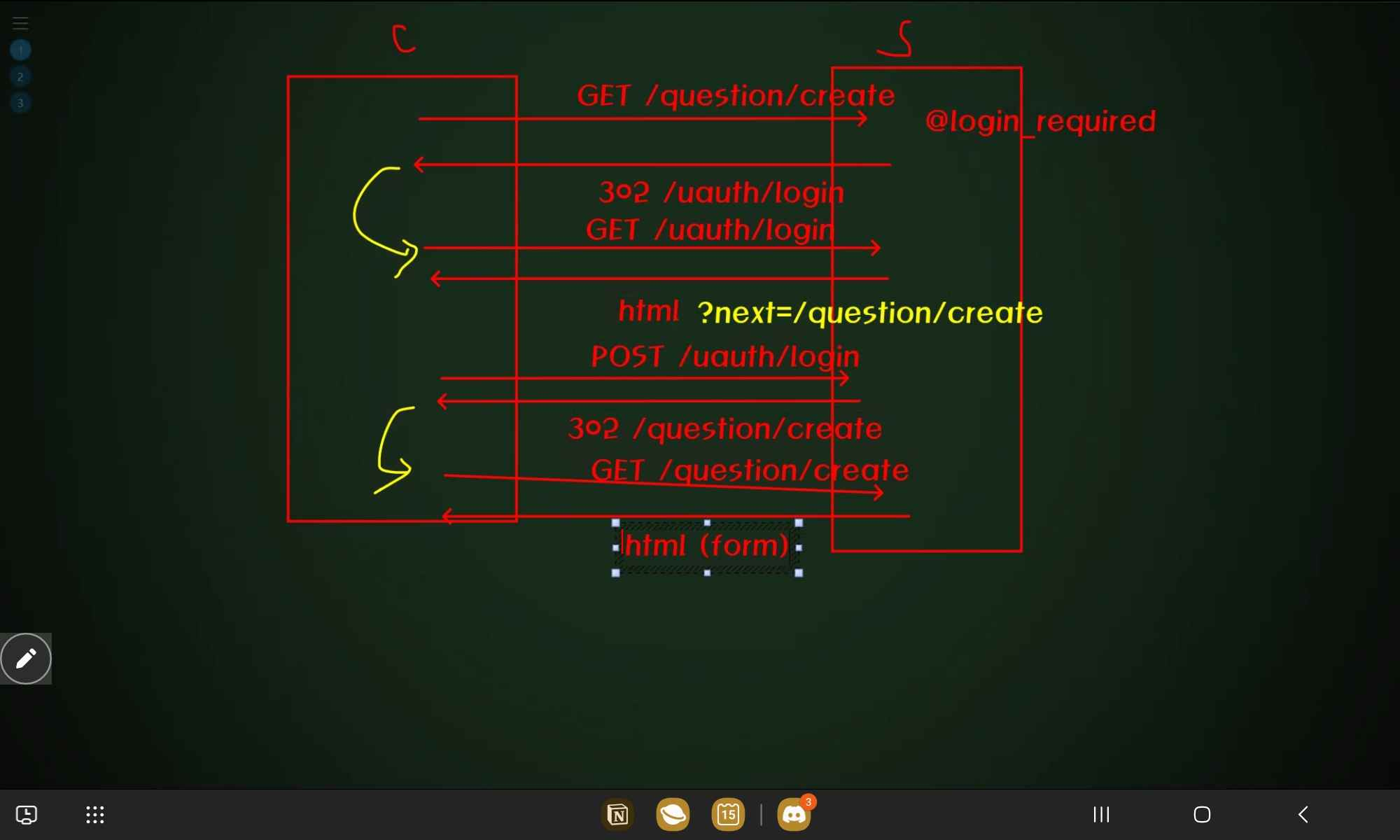Click inside the 'html (form)' text box
Image resolution: width=1400 pixels, height=840 pixels.
[x=707, y=546]
